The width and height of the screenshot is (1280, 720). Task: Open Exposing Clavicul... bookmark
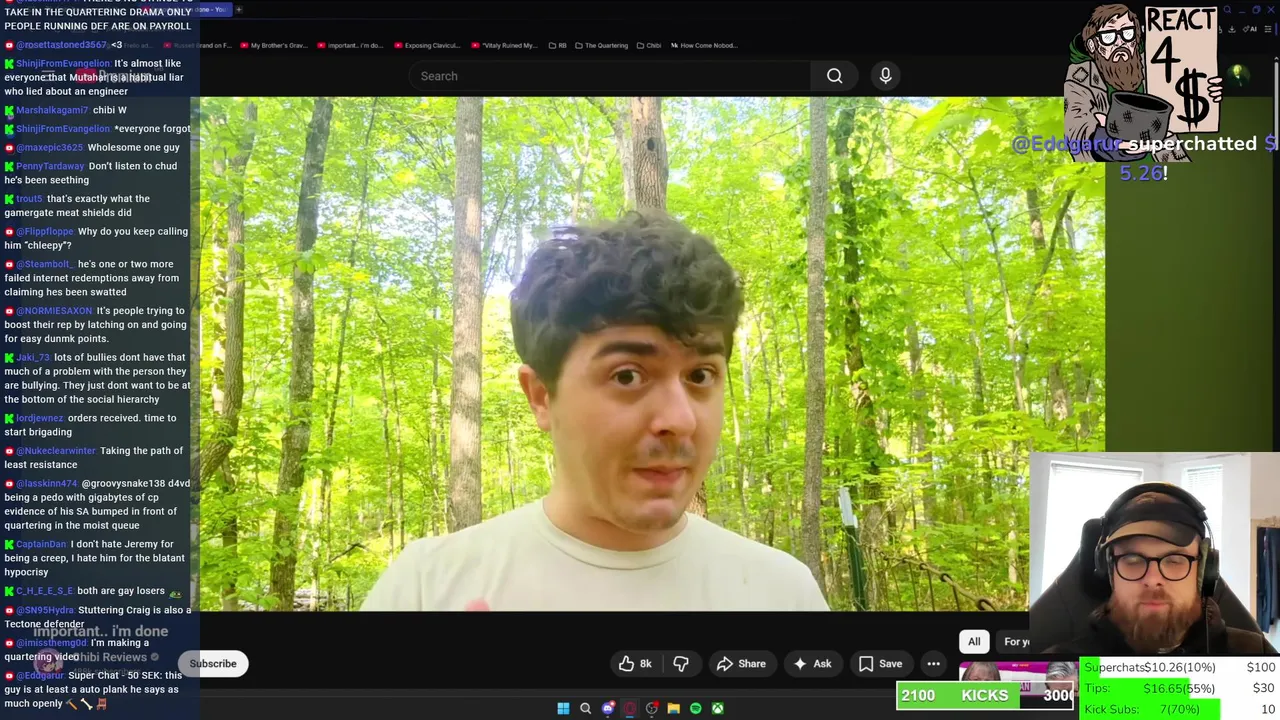(x=428, y=45)
